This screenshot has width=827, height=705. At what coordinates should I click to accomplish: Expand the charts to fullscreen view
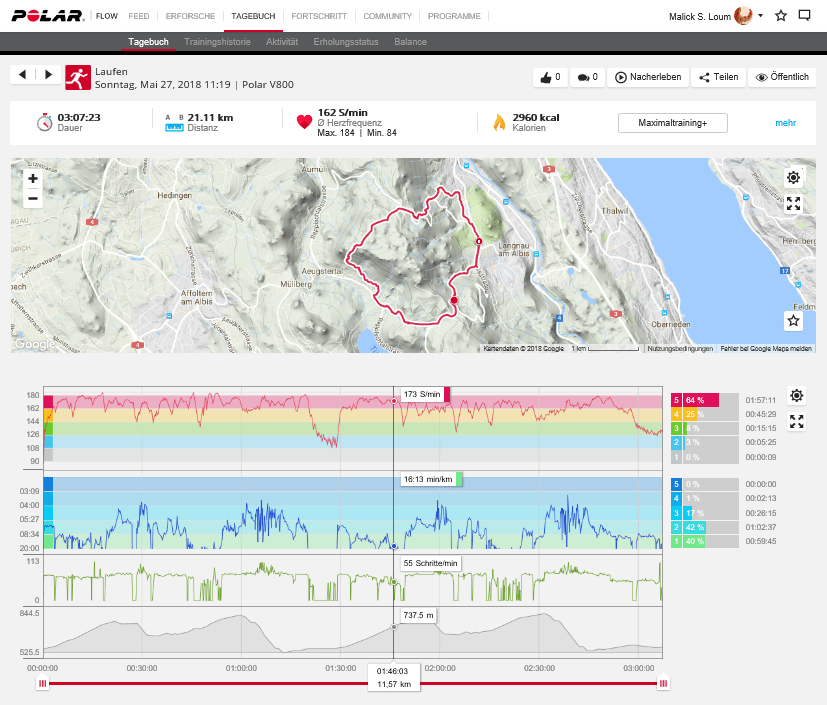pos(796,422)
